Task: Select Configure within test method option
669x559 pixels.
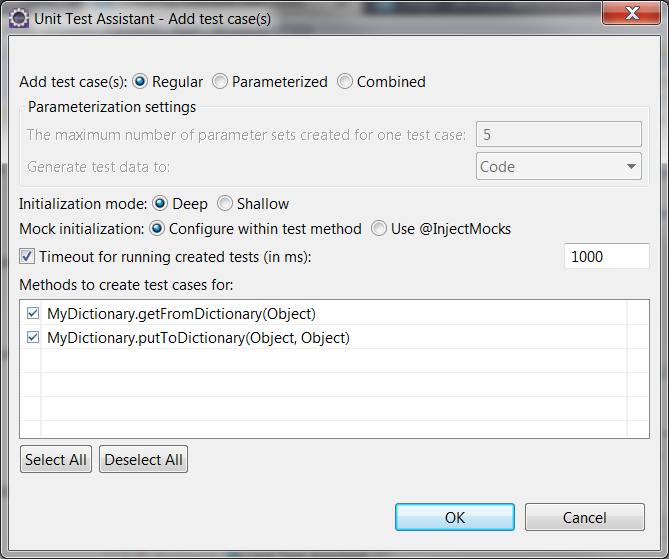Action: click(x=157, y=229)
